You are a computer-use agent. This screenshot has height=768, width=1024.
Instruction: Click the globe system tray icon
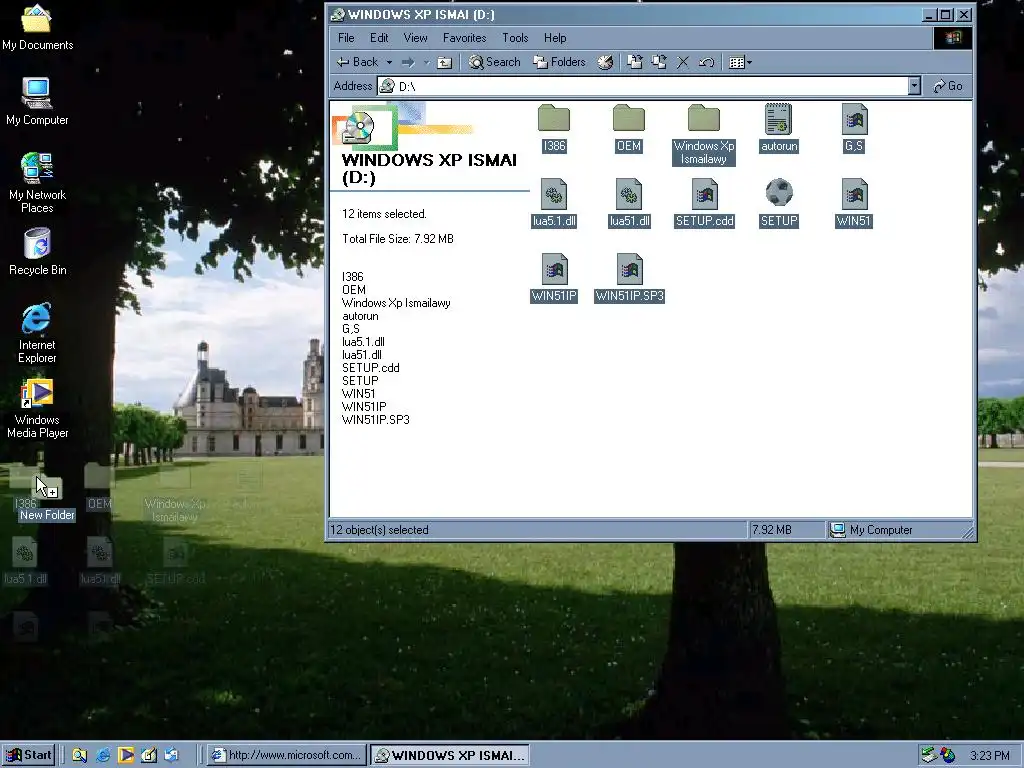[x=947, y=756]
